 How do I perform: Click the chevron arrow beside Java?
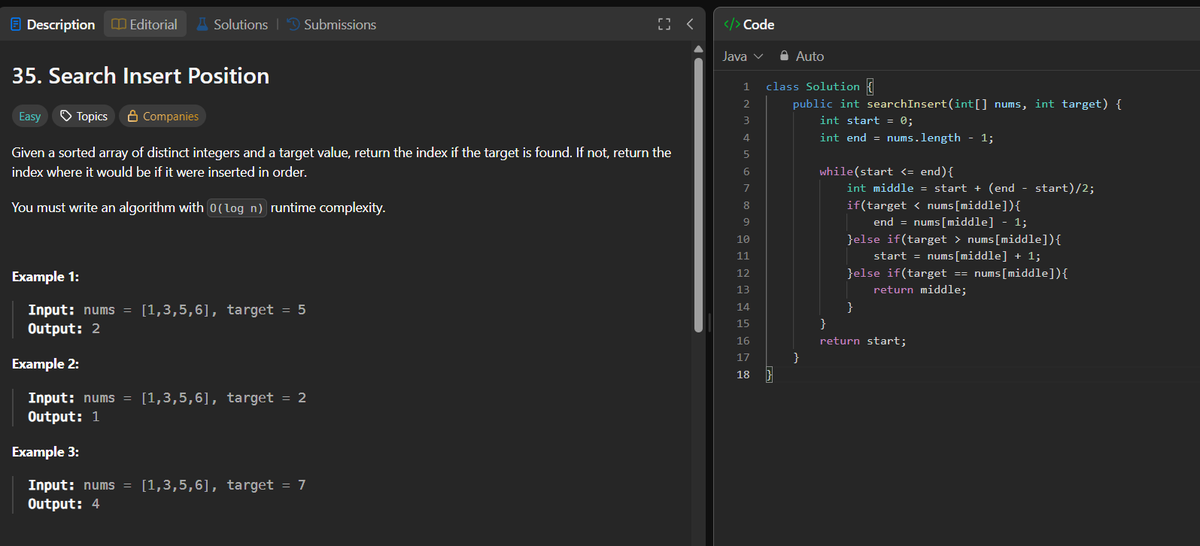758,56
